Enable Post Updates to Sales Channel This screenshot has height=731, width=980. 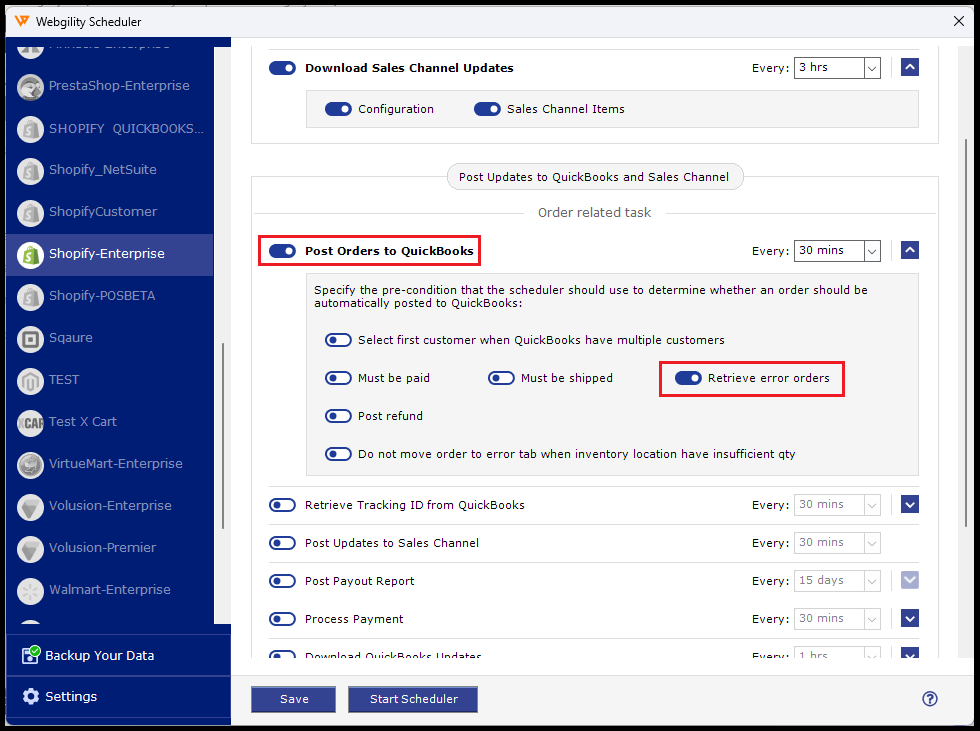pyautogui.click(x=282, y=543)
